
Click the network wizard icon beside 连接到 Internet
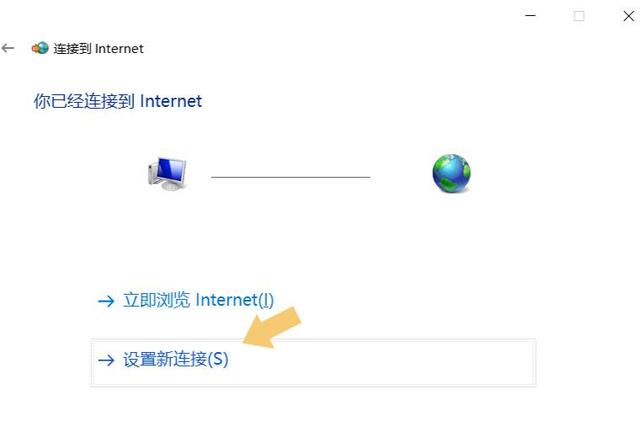(x=40, y=48)
